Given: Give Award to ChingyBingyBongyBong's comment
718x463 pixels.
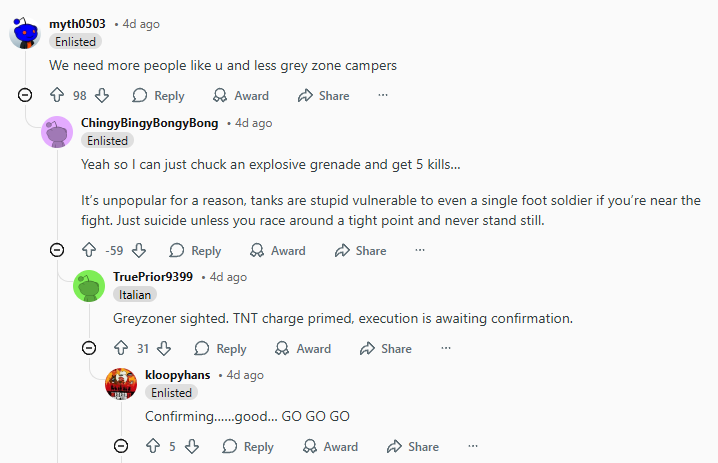Looking at the screenshot, I should (277, 251).
